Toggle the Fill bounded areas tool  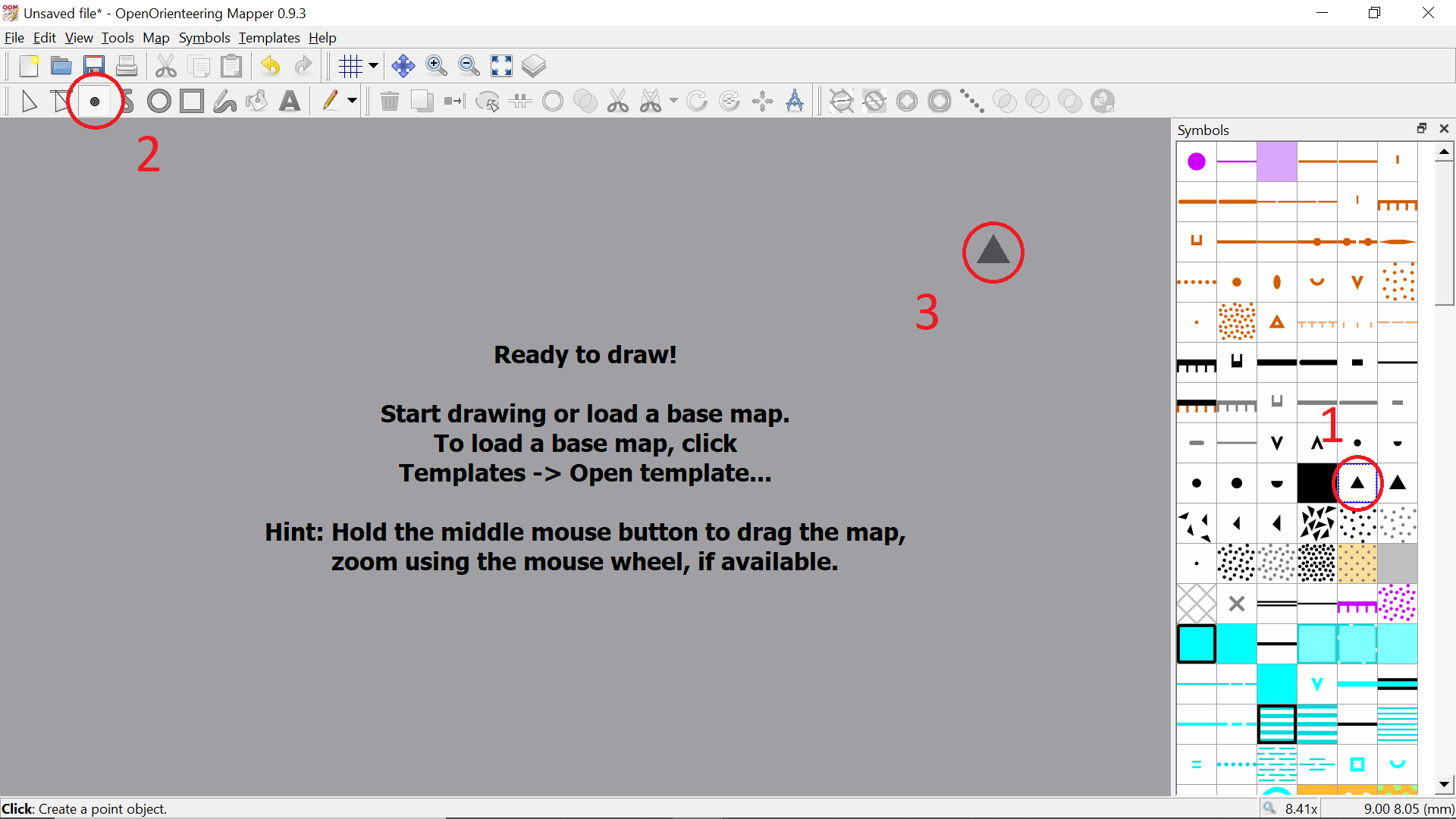pos(257,101)
